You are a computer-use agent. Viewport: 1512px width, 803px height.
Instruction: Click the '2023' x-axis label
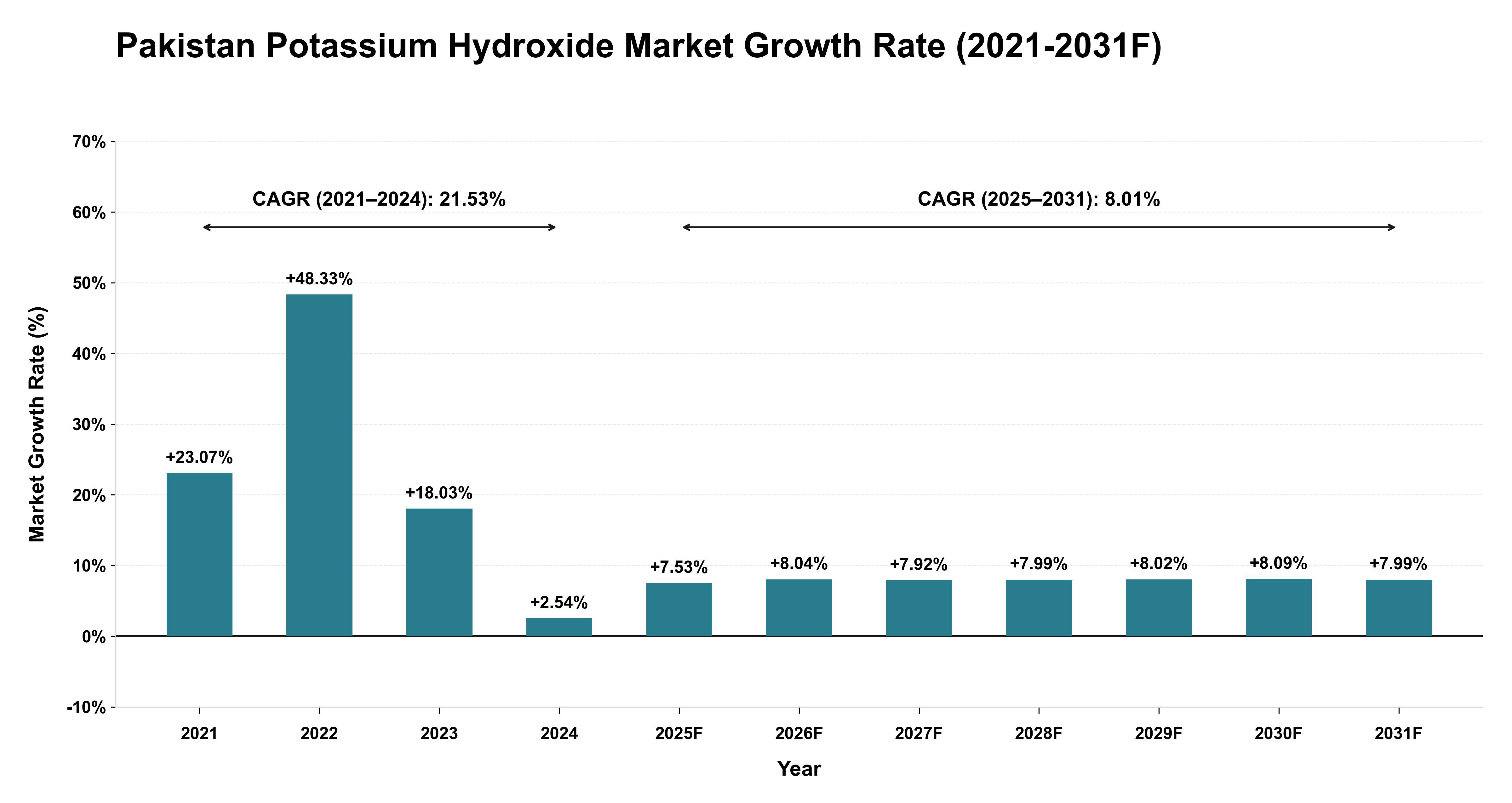439,734
